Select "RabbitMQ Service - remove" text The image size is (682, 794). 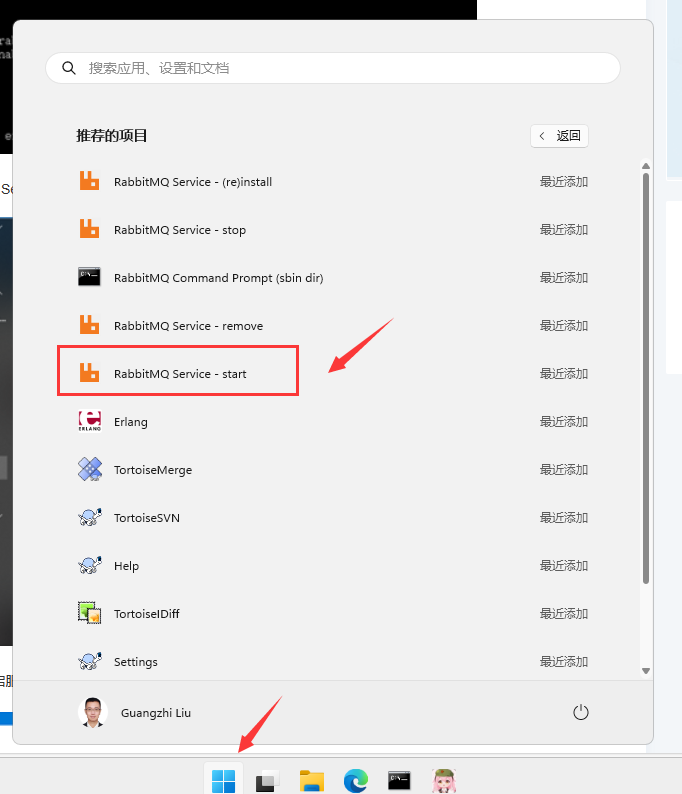188,326
